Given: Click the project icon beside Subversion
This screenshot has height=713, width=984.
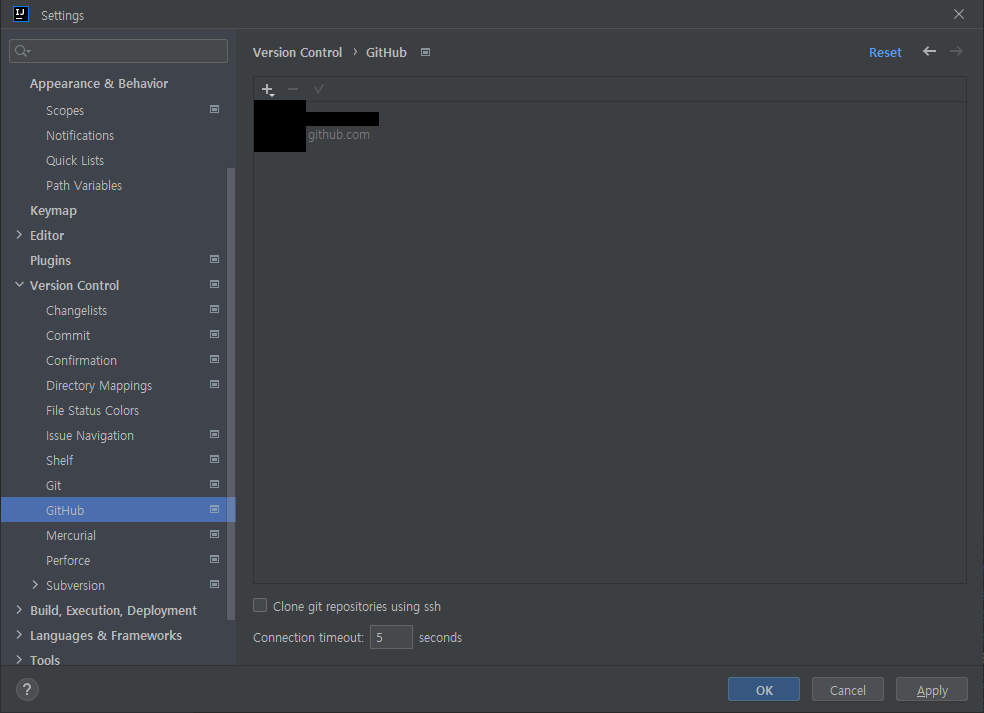Looking at the screenshot, I should tap(214, 584).
